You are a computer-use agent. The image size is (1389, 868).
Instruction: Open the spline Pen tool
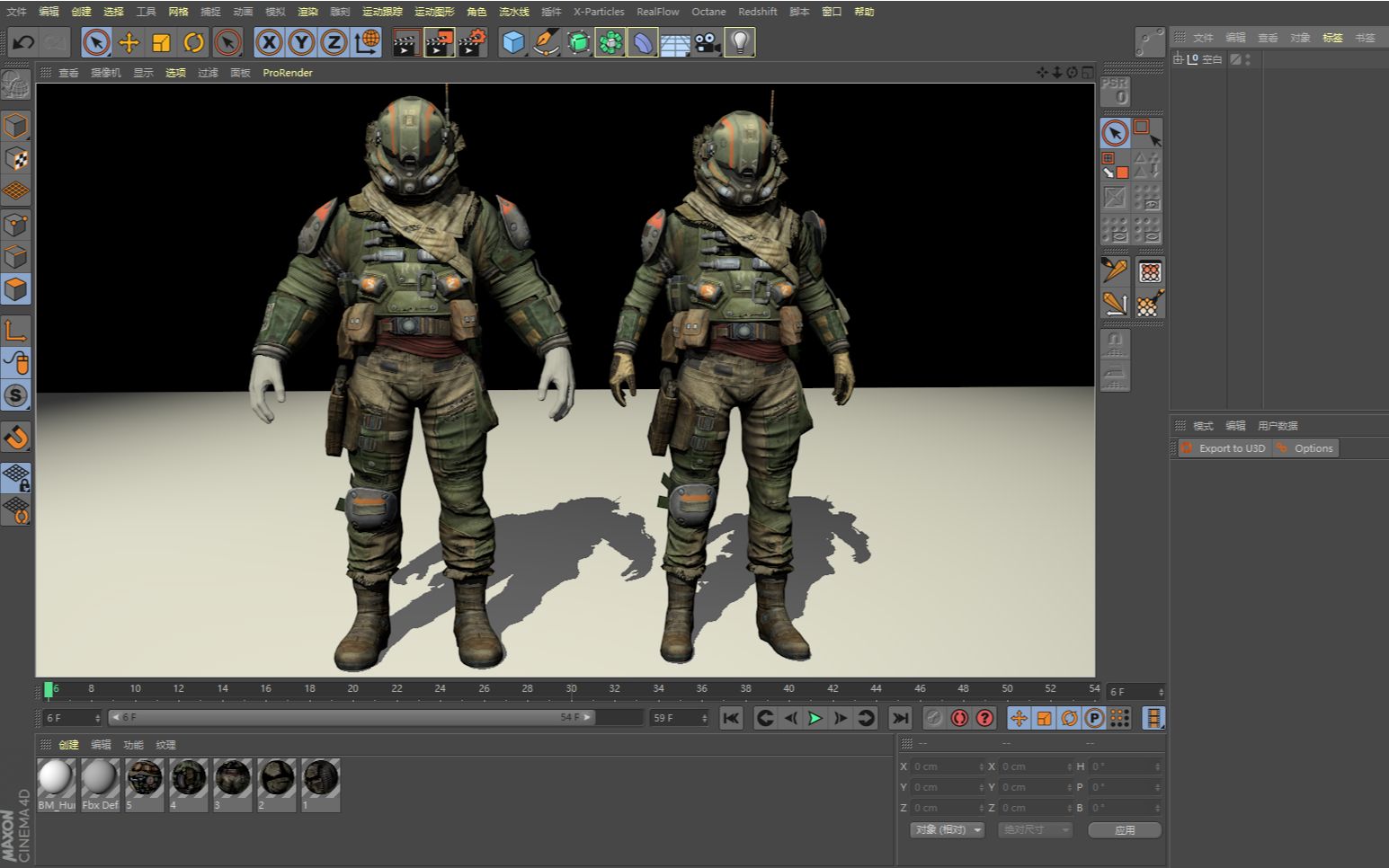[x=546, y=42]
